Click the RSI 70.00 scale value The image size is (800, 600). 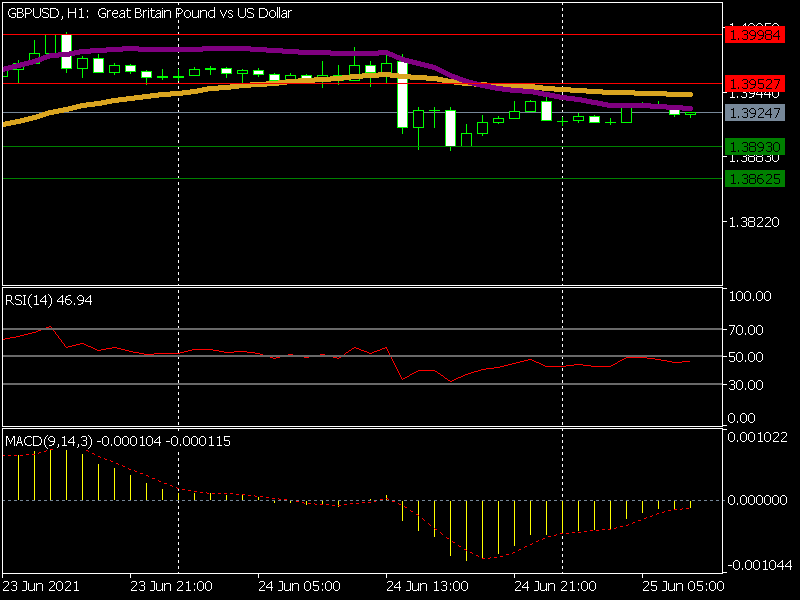coord(745,330)
